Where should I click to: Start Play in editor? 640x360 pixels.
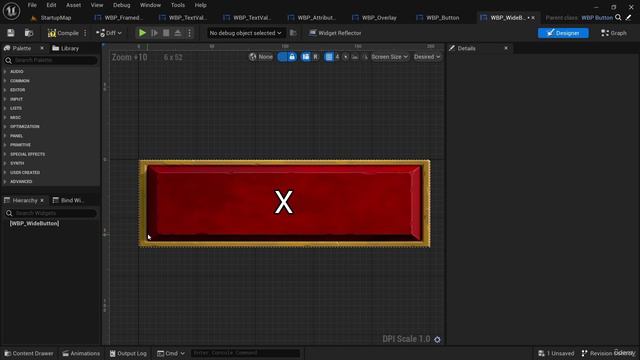(142, 33)
